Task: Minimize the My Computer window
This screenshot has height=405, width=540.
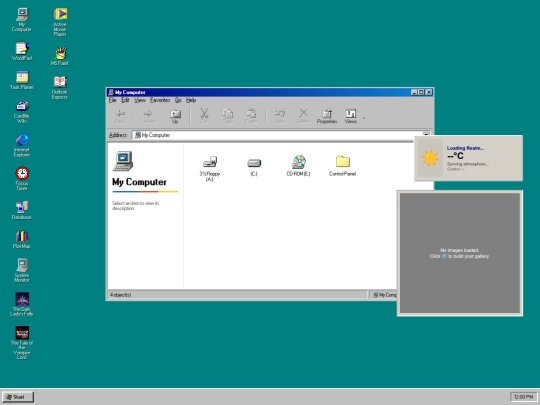Action: click(x=414, y=92)
